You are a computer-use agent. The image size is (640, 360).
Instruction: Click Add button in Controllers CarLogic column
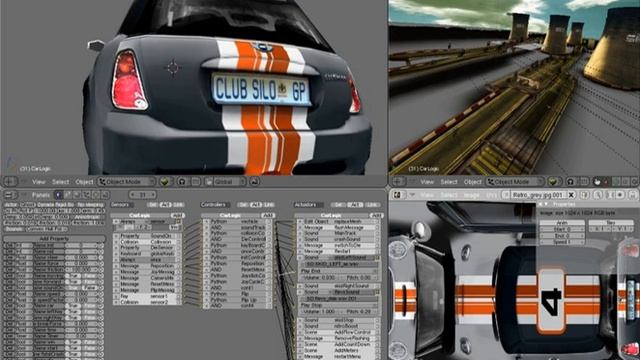(268, 215)
